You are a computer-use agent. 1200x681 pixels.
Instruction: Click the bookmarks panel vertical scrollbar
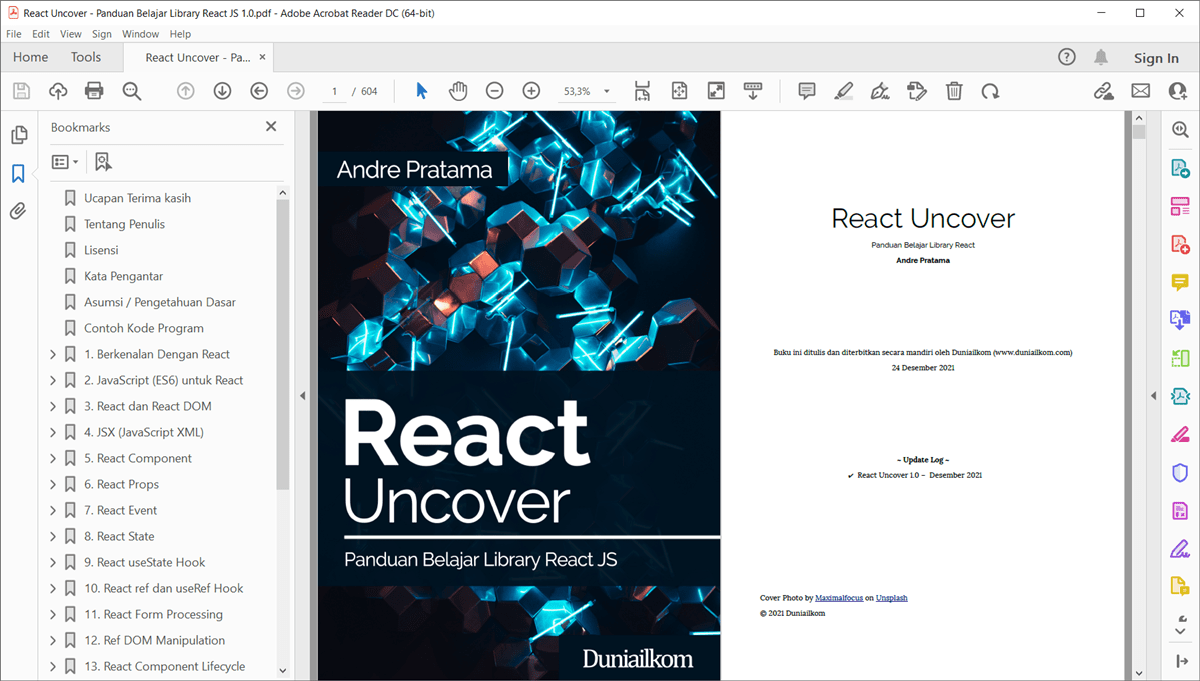point(282,345)
